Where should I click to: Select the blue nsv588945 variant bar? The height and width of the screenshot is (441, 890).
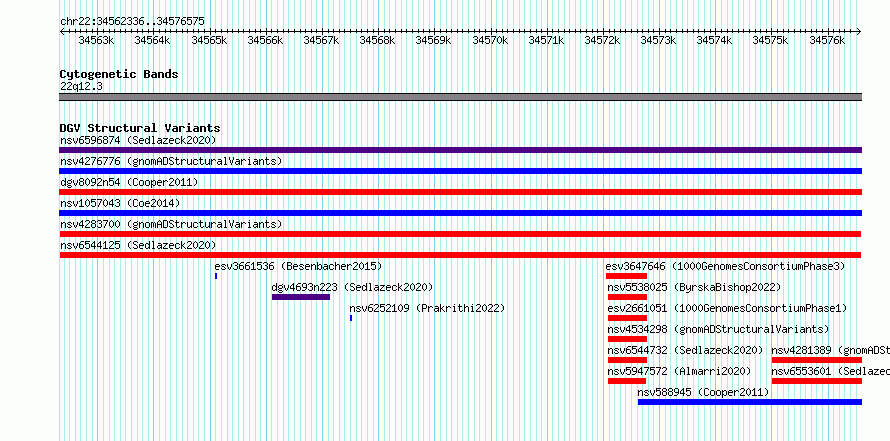(750, 402)
